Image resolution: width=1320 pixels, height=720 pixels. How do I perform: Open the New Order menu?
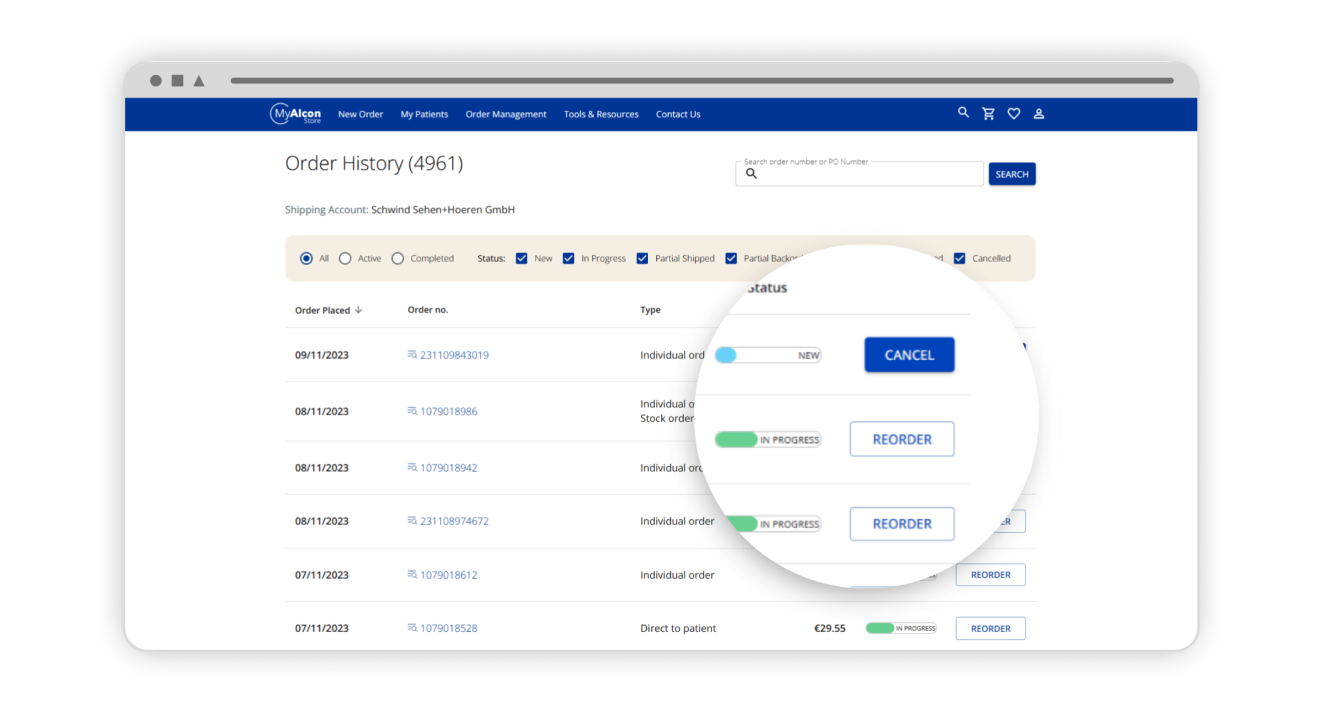[360, 114]
